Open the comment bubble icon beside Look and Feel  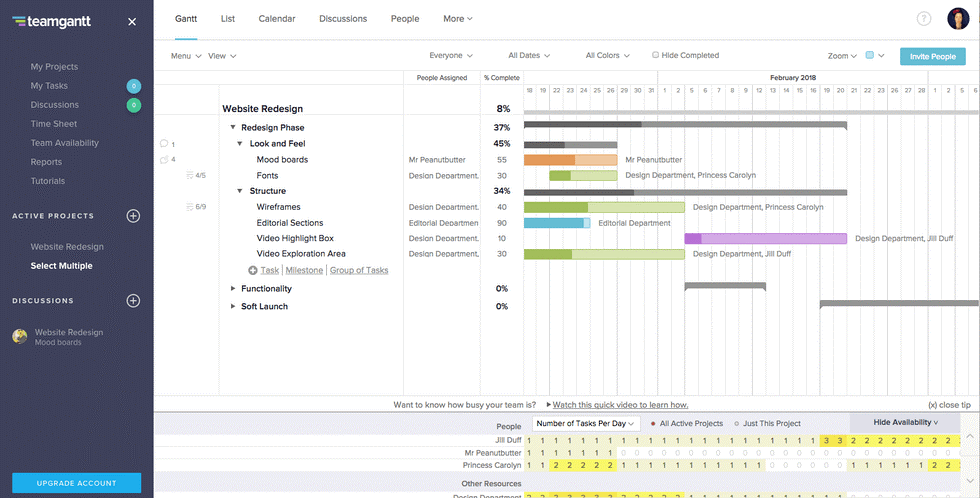tap(164, 144)
